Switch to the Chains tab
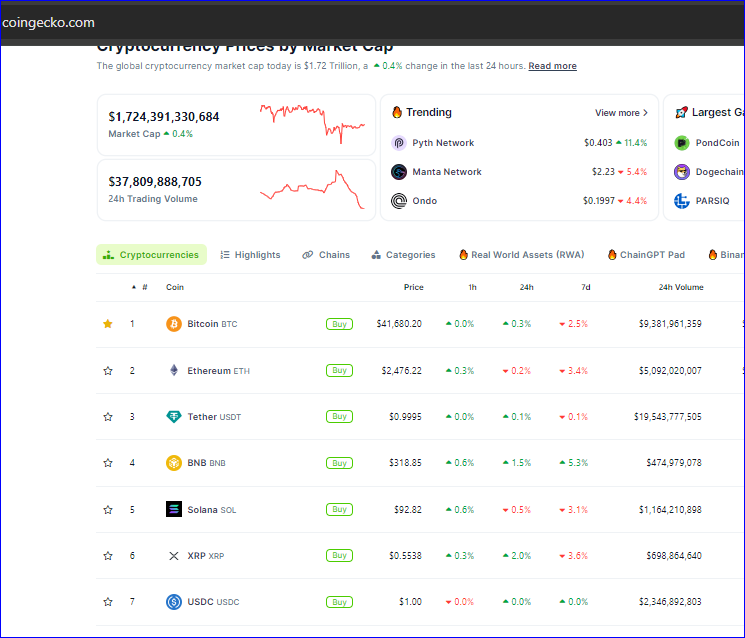The height and width of the screenshot is (638, 745). tap(326, 255)
